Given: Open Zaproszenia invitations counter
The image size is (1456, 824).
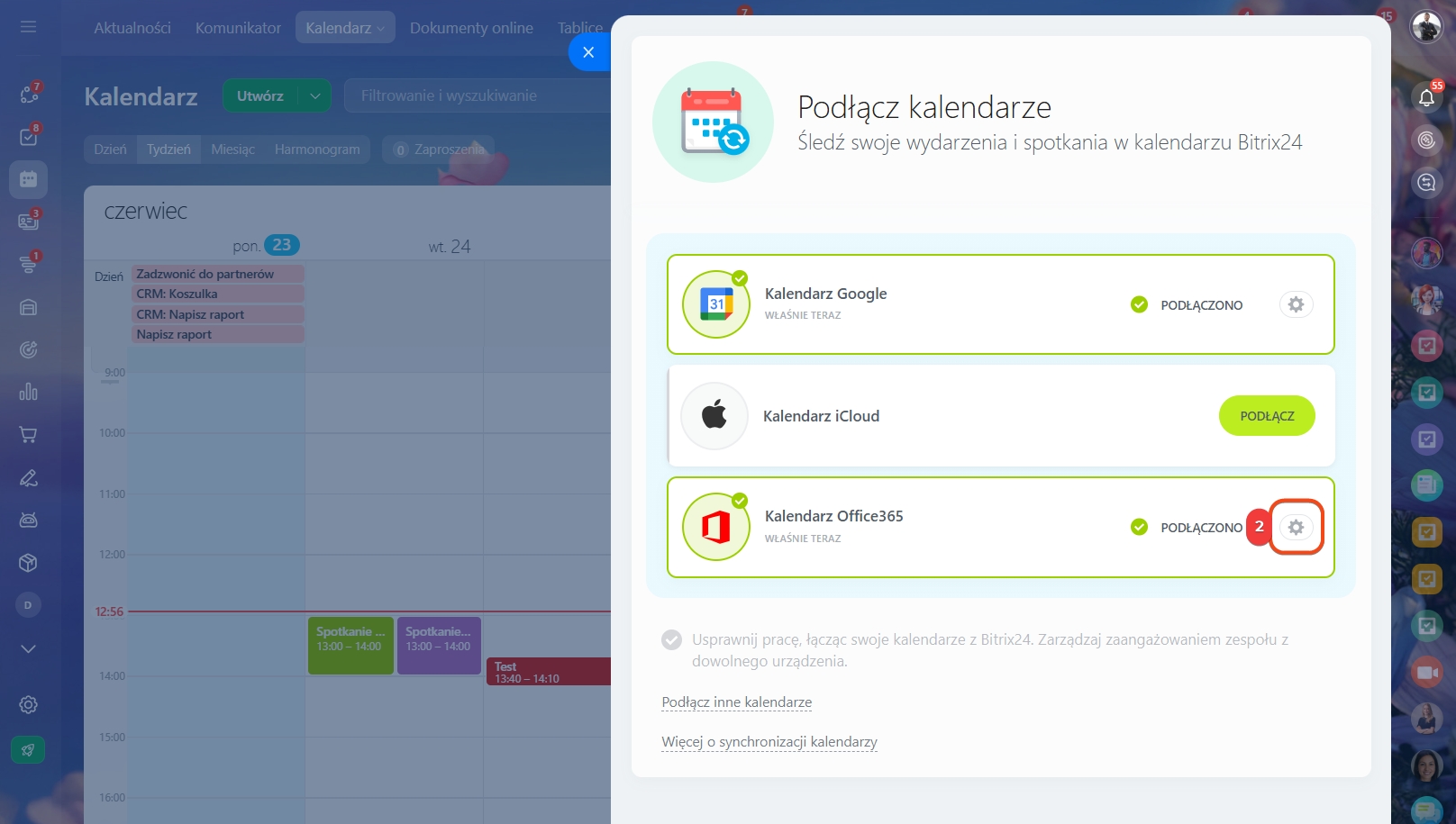Looking at the screenshot, I should (438, 149).
